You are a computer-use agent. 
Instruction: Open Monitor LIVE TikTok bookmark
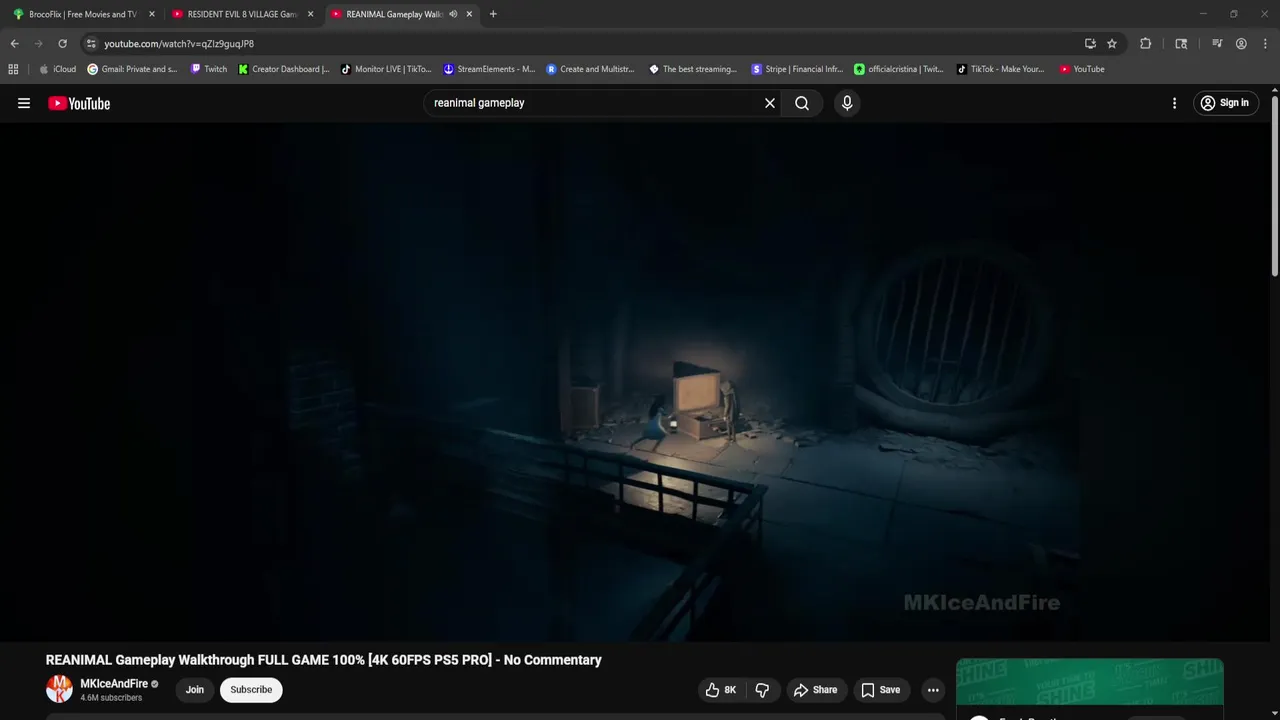coord(386,69)
